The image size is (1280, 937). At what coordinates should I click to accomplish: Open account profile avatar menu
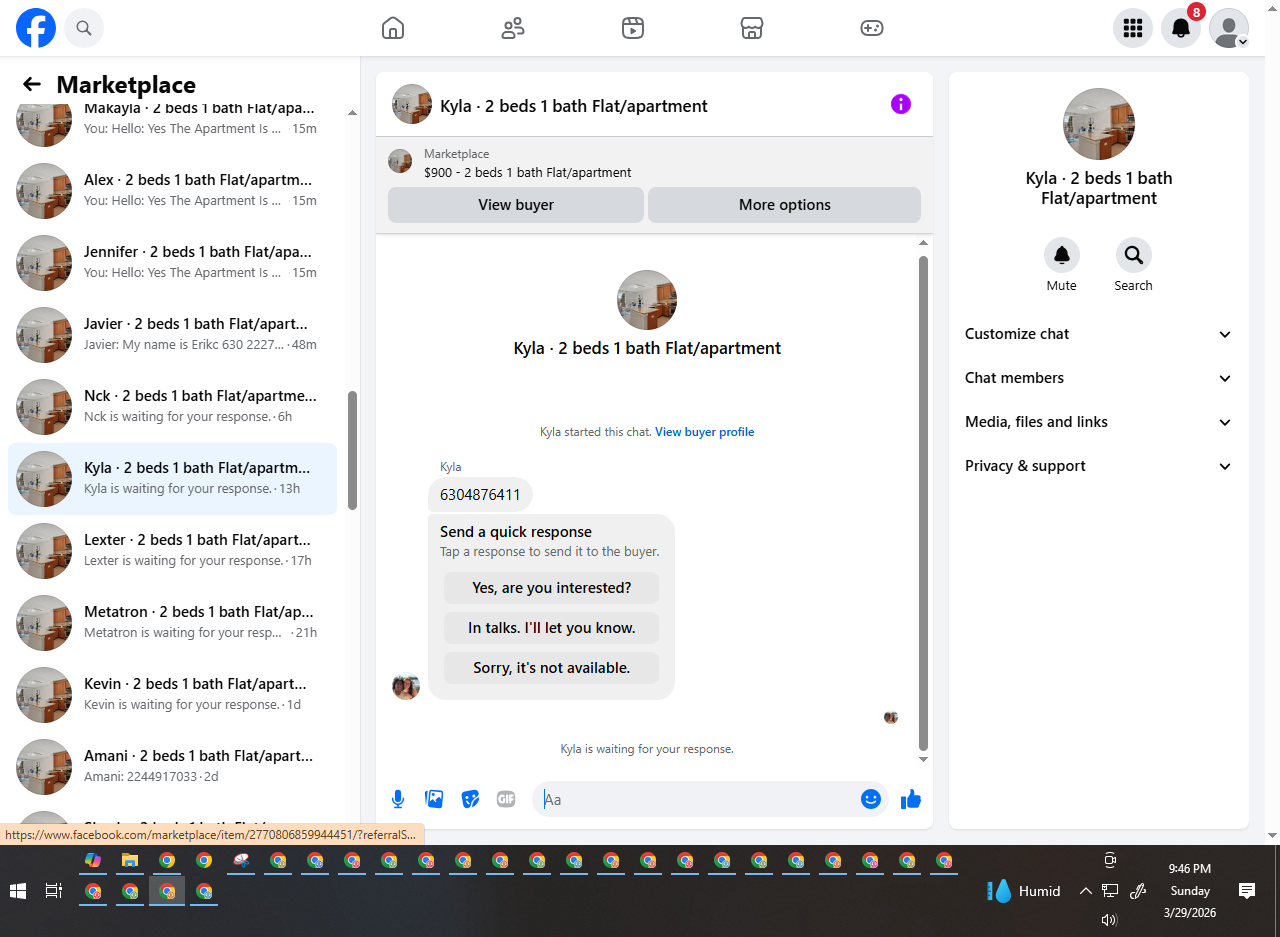point(1229,28)
